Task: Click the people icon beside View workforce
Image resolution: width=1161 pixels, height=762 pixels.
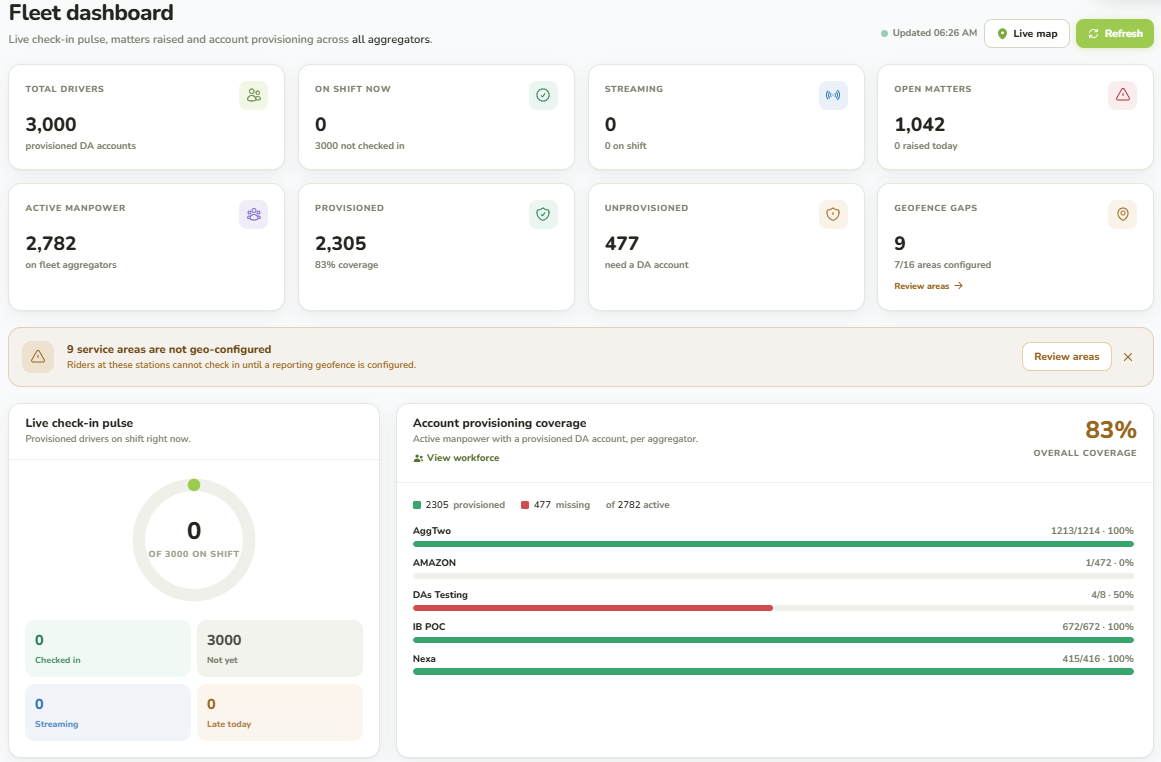Action: [418, 458]
